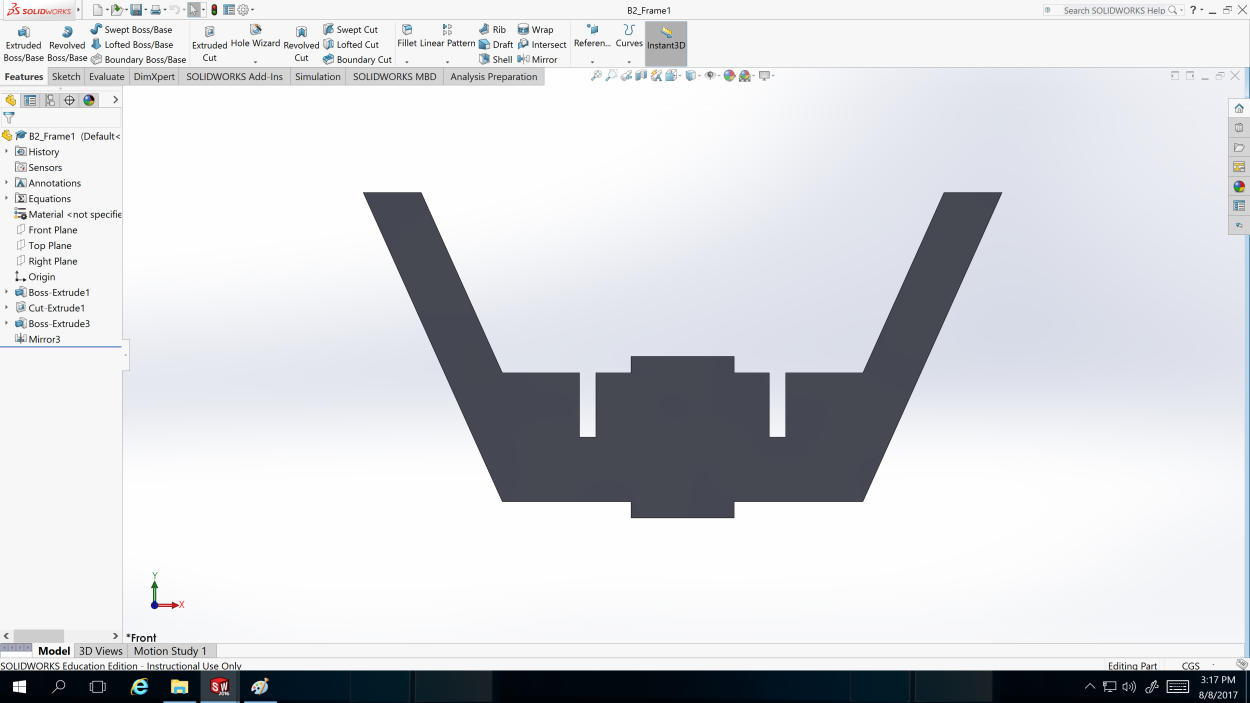Click the Search SOLIDWORKS Help field
The image size is (1250, 703).
(1113, 10)
